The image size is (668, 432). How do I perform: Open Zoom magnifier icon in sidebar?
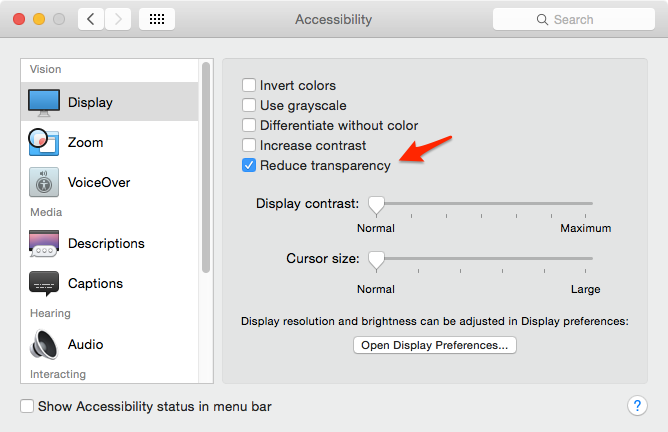coord(43,143)
